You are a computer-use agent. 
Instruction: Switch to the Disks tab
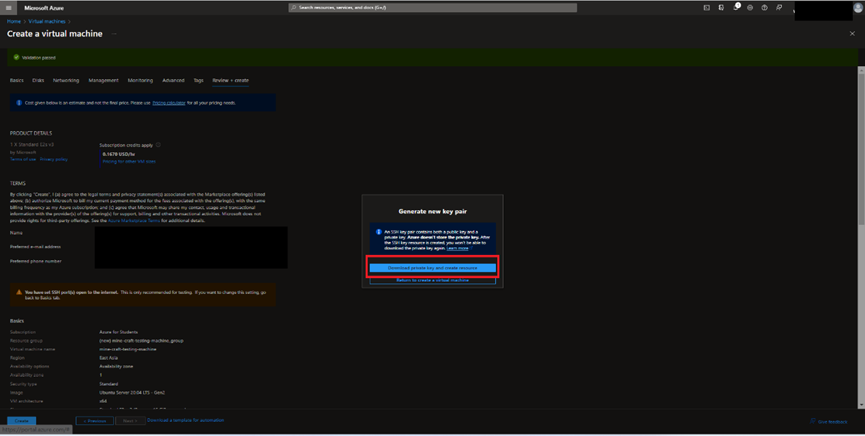click(x=38, y=81)
